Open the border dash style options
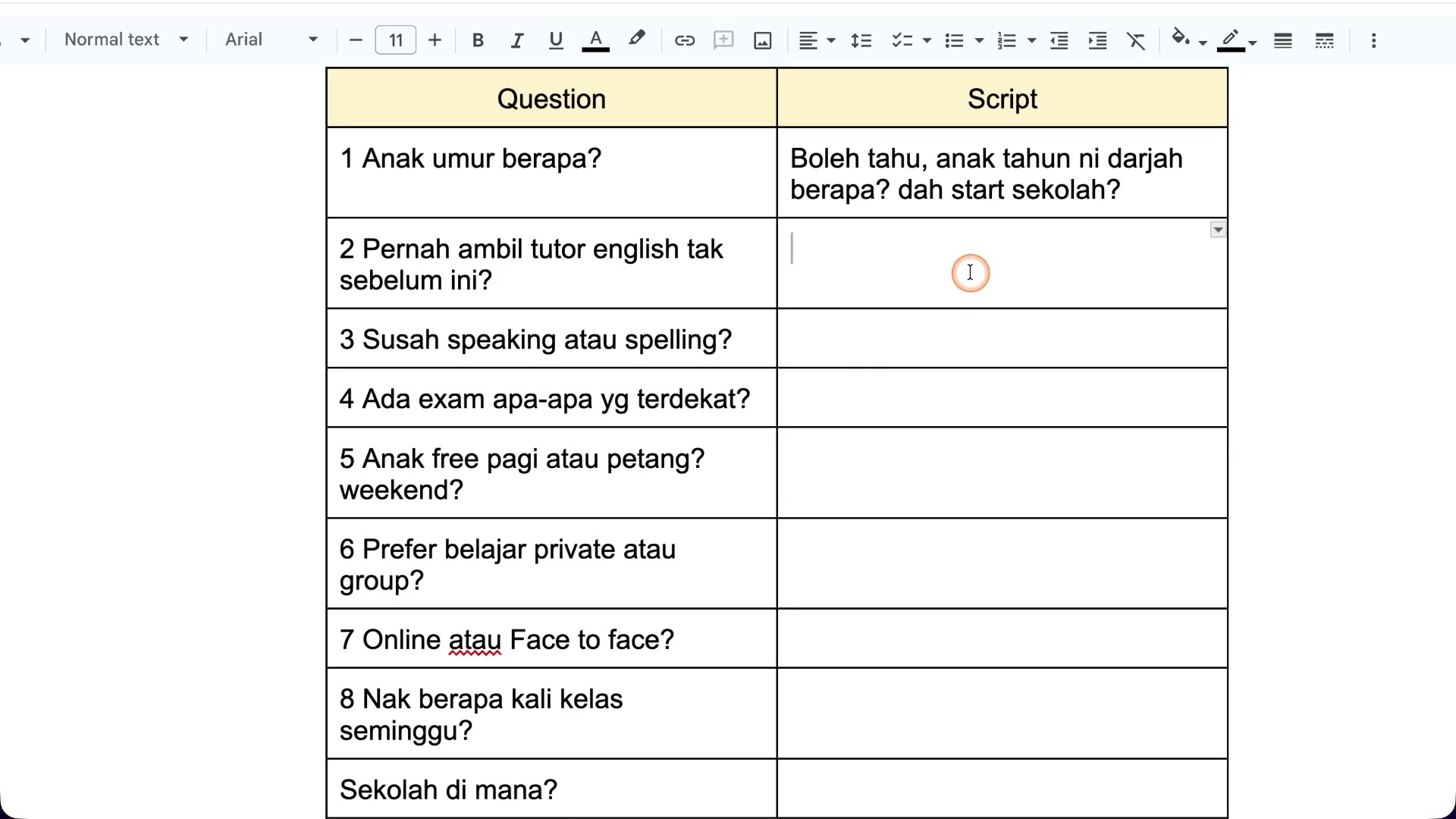1456x819 pixels. (1325, 40)
